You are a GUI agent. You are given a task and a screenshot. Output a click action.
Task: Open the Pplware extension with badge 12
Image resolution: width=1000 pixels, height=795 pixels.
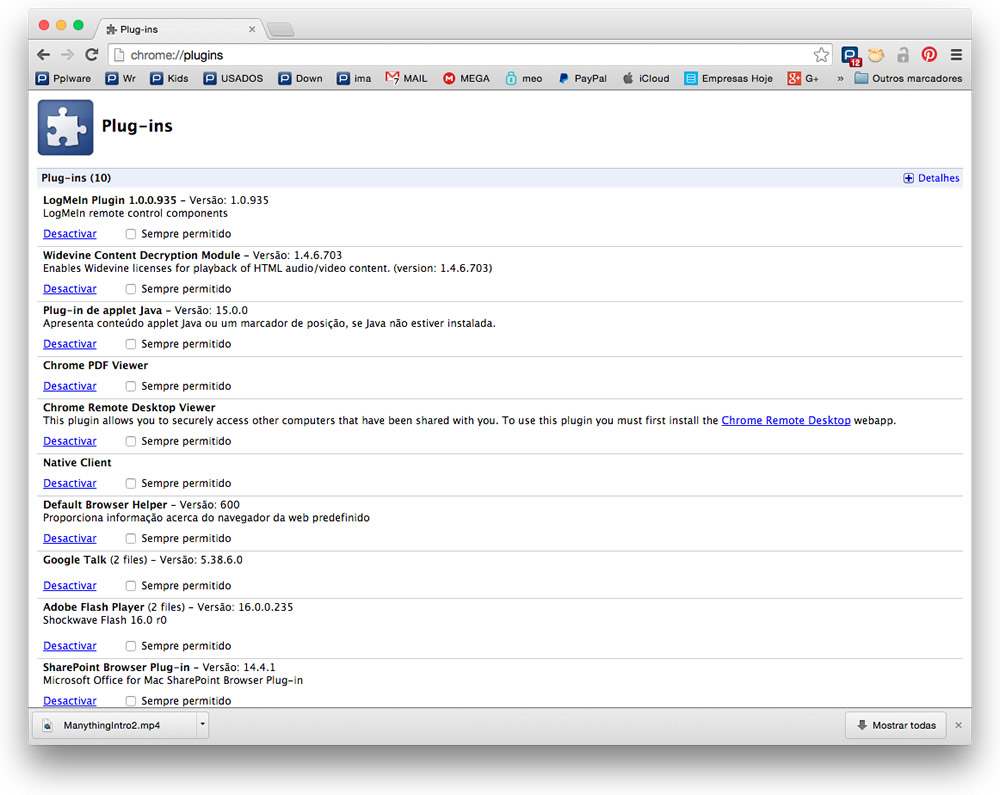(x=851, y=55)
